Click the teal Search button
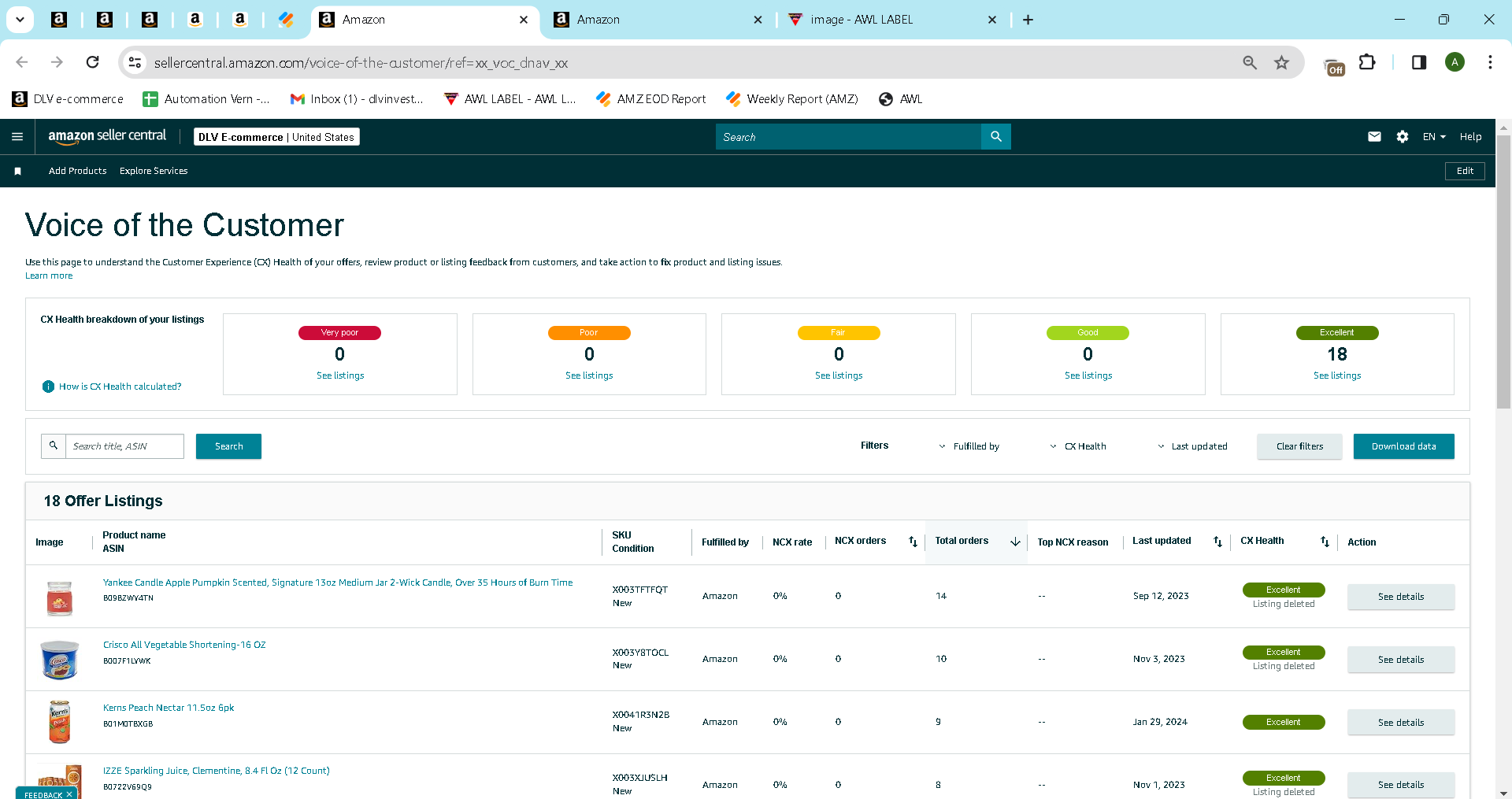Screen dimensions: 1512x799 click(x=228, y=446)
